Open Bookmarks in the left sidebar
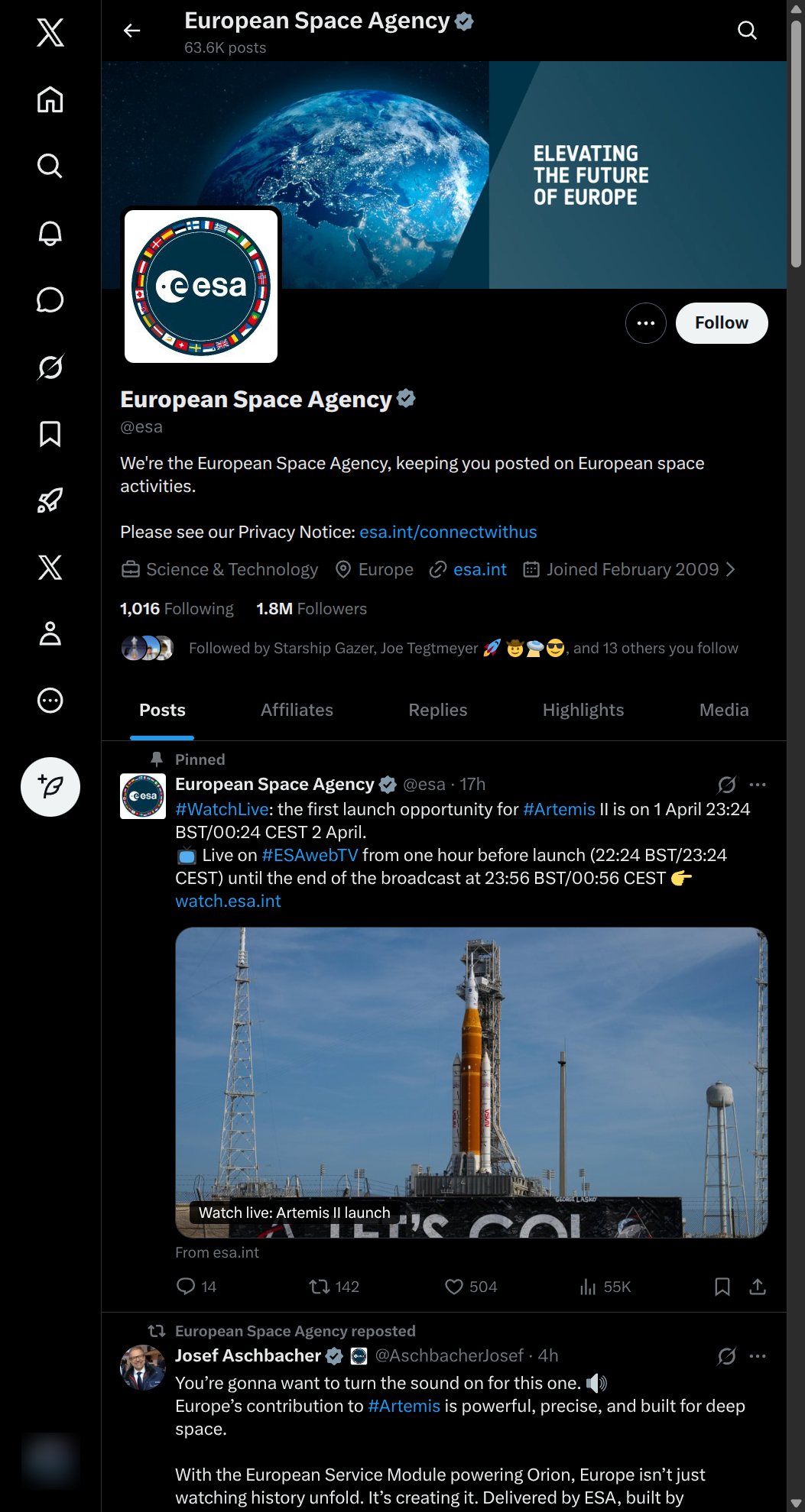 click(50, 434)
